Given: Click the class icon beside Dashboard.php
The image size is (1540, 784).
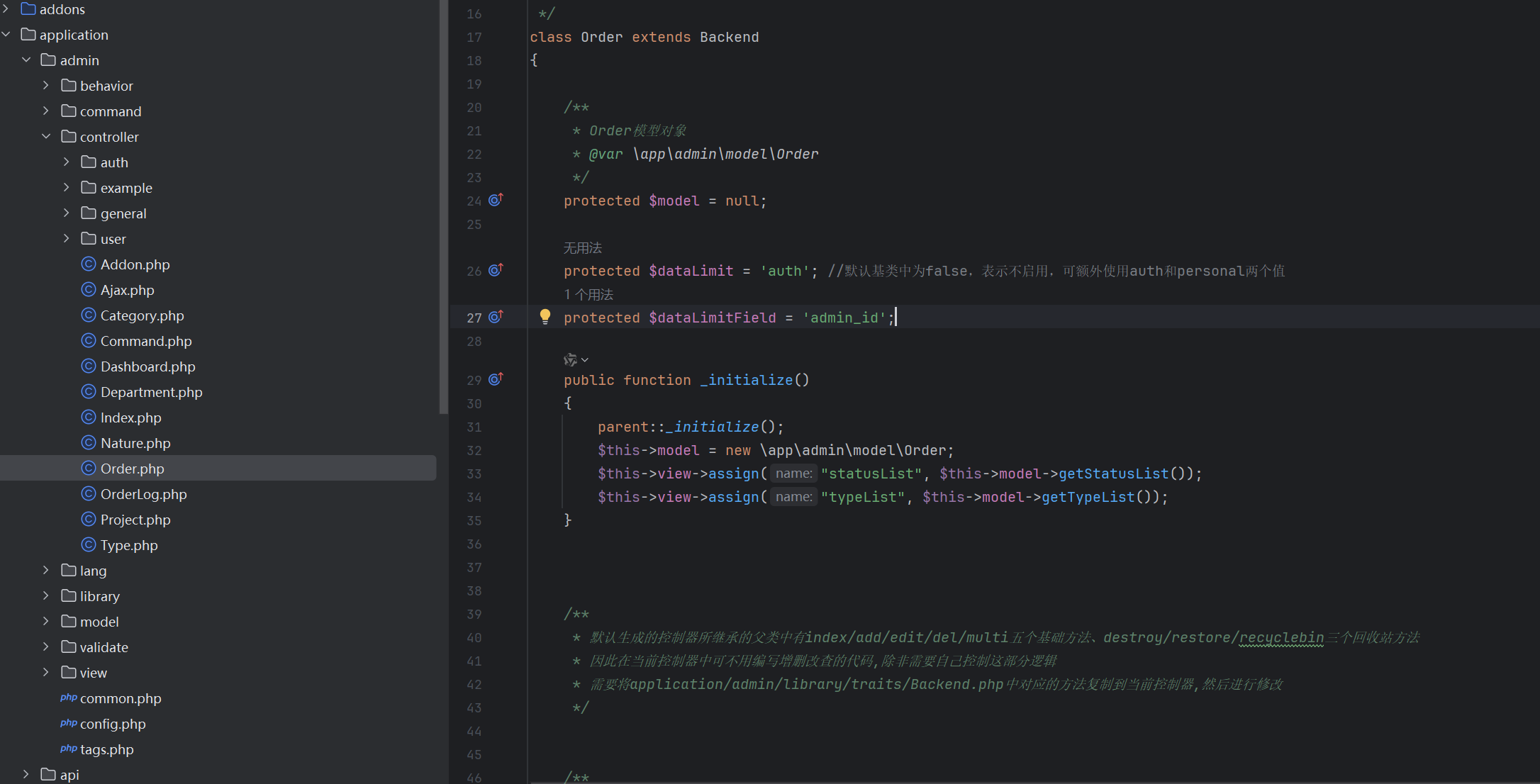Looking at the screenshot, I should click(89, 366).
